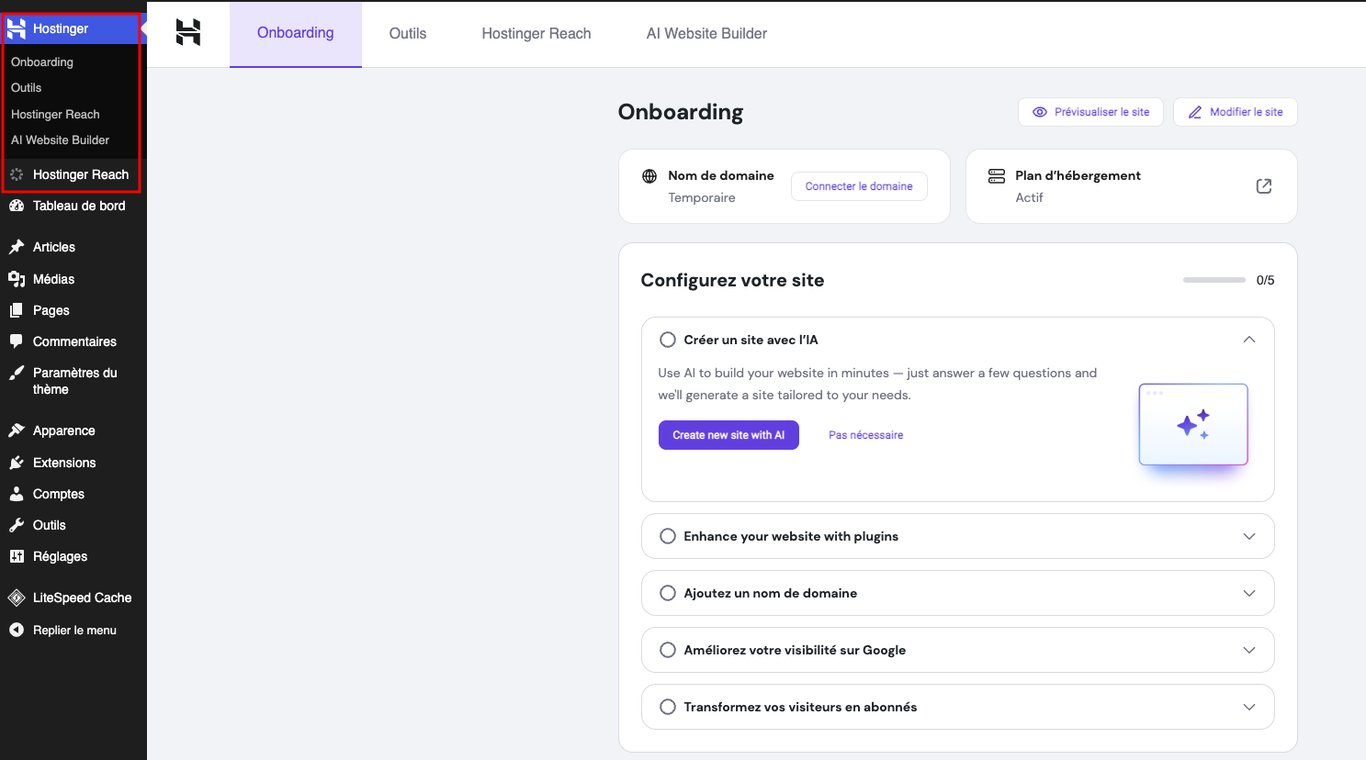
Task: Click the 0/5 setup progress bar
Action: pos(1214,280)
